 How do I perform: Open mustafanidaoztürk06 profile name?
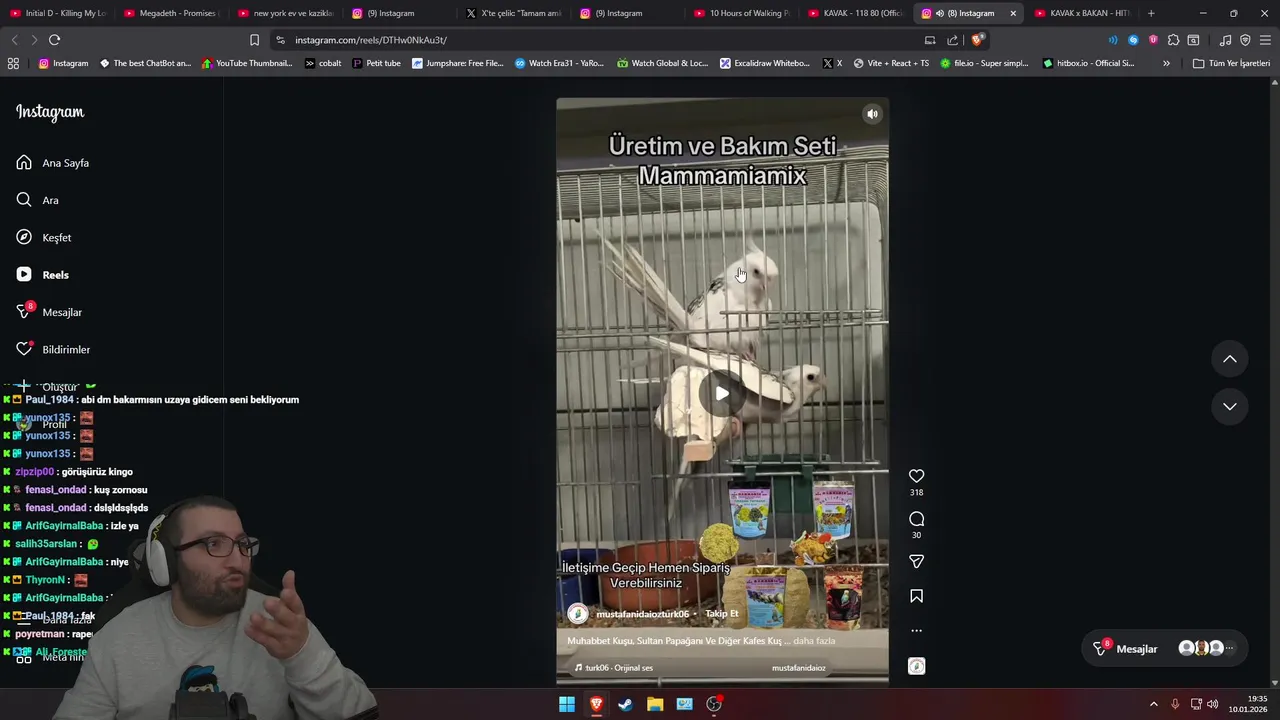point(642,614)
